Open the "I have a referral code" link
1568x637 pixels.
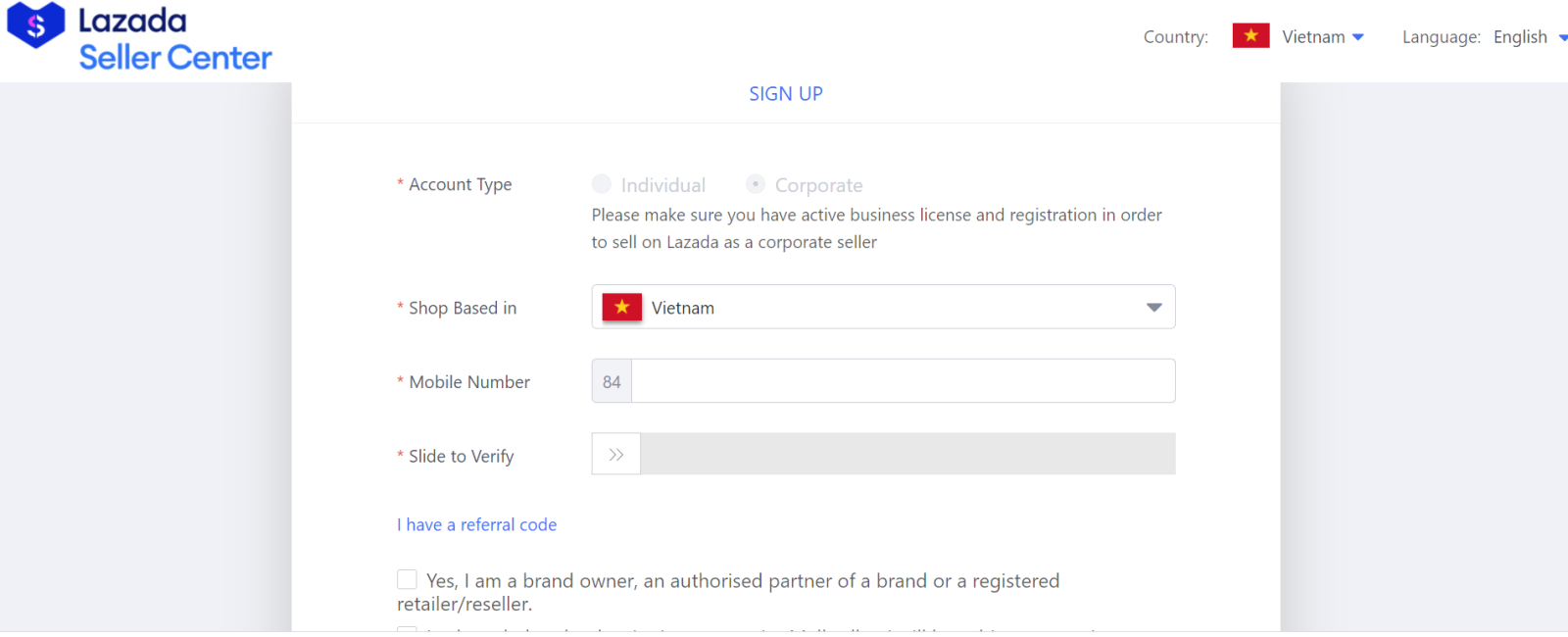coord(476,525)
